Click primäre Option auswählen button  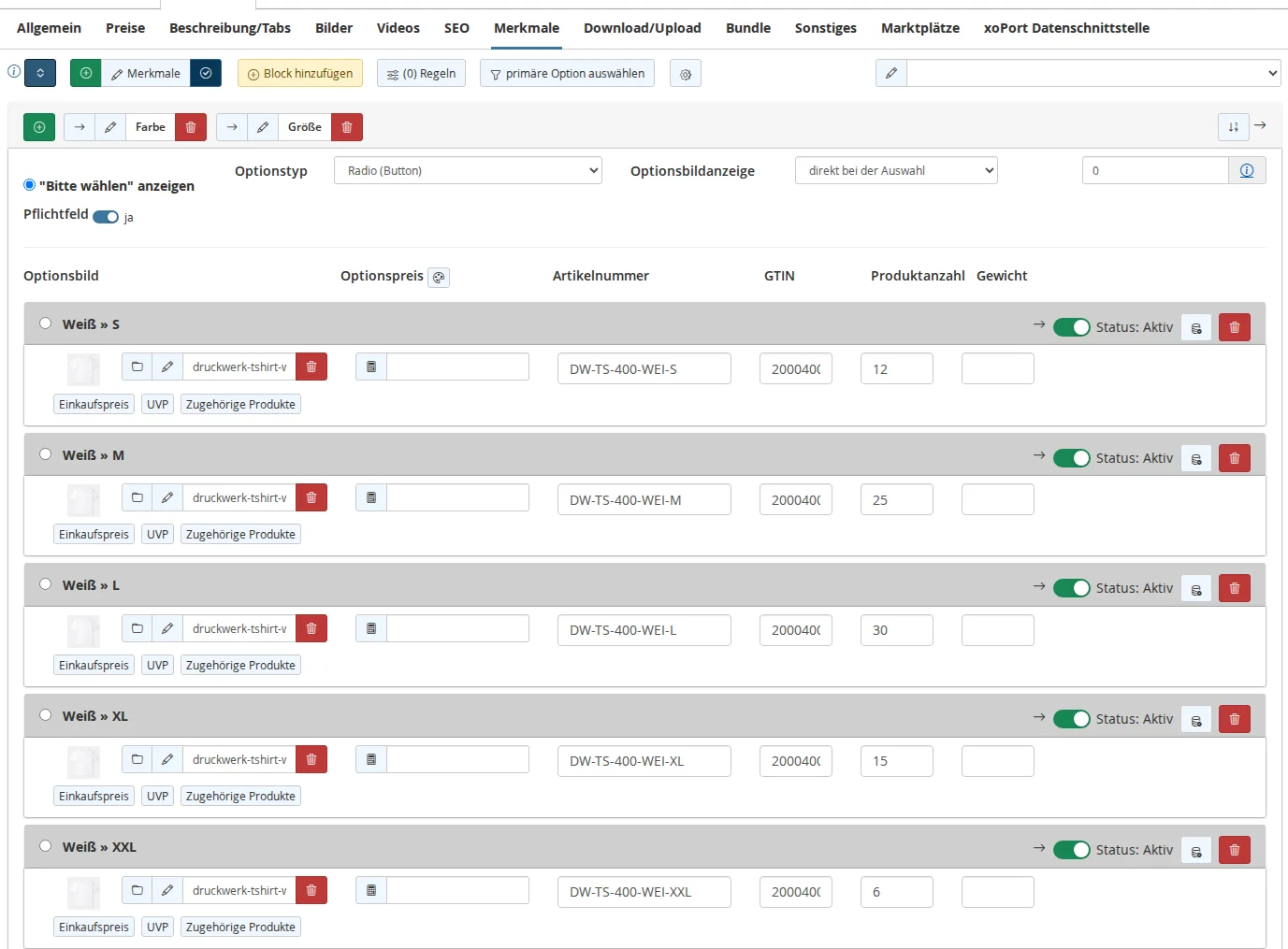pyautogui.click(x=567, y=74)
